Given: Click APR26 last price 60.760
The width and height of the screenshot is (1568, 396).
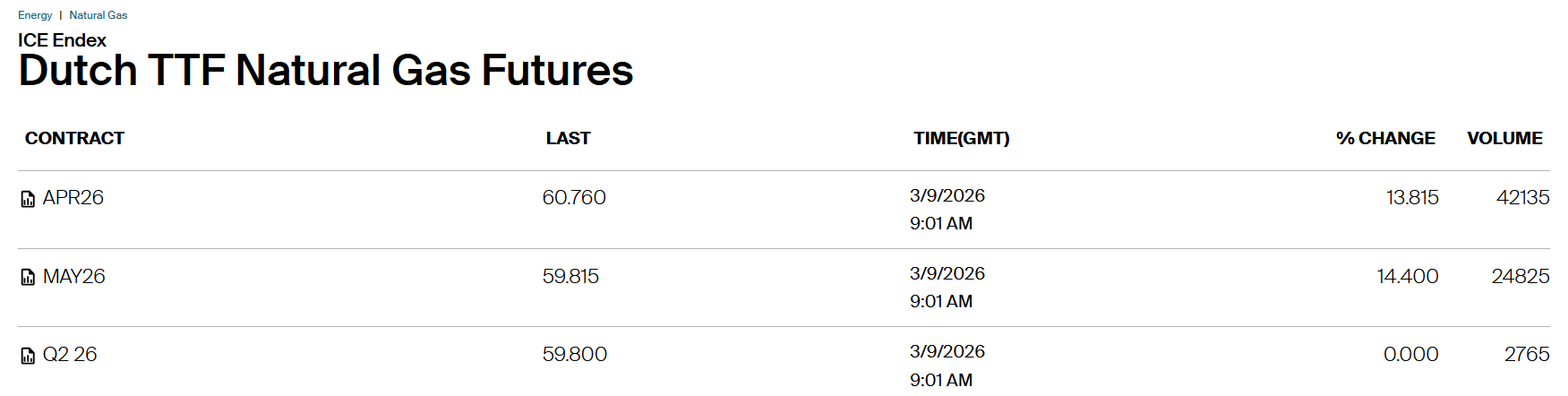Looking at the screenshot, I should [x=574, y=197].
